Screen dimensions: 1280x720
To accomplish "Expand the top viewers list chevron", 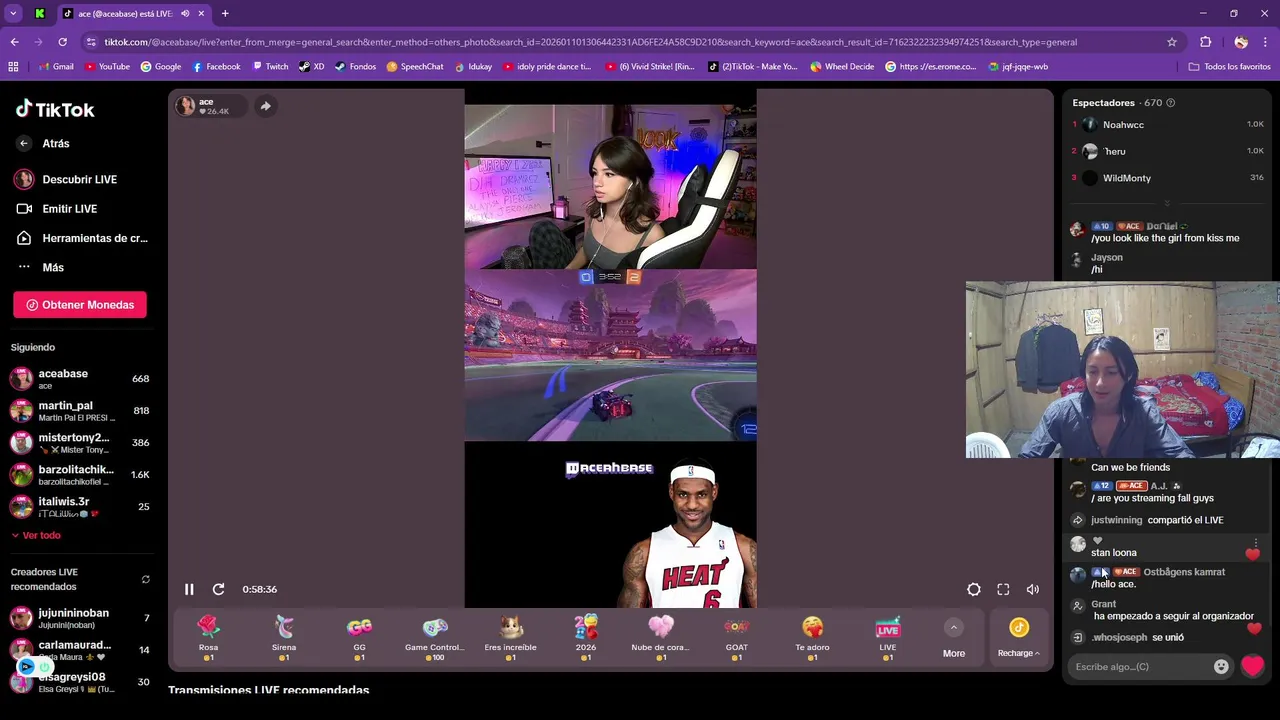I will [1167, 203].
